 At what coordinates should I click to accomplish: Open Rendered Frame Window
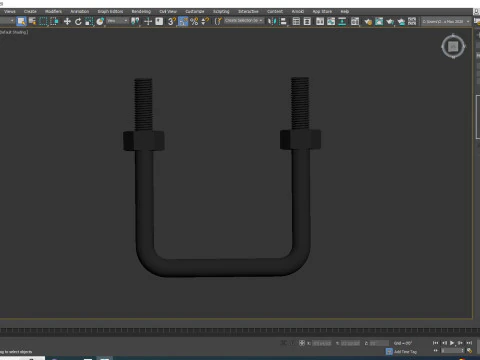pos(379,21)
